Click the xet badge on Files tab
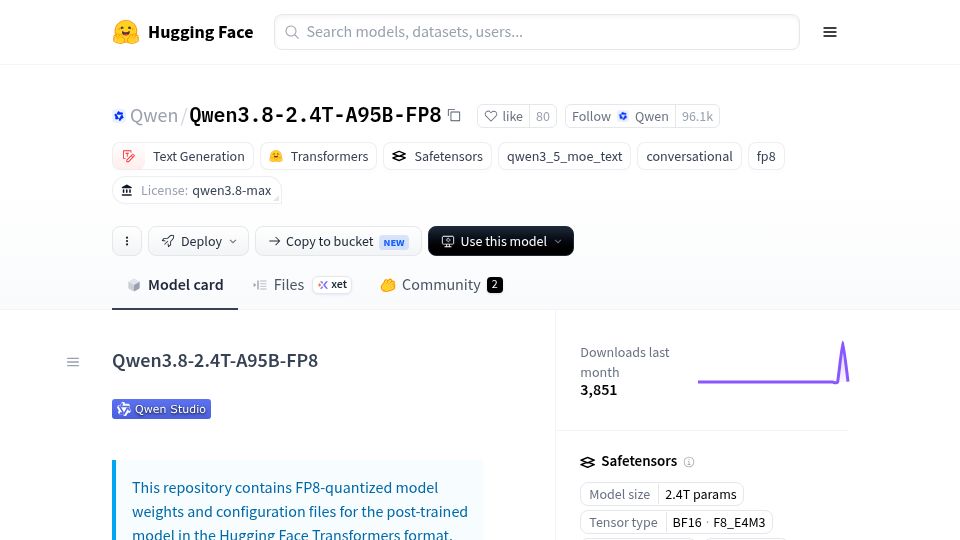 click(332, 285)
